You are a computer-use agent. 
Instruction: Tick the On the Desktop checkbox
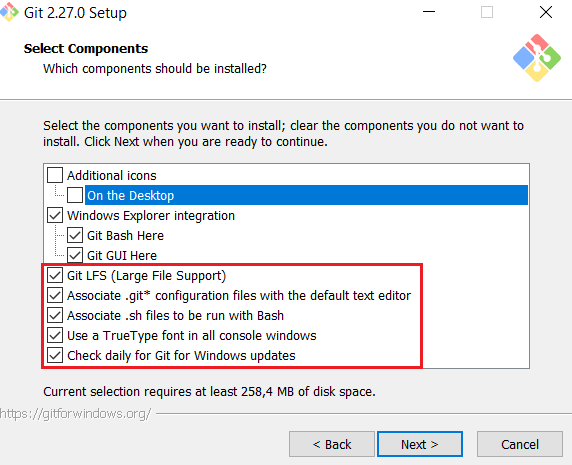point(75,195)
